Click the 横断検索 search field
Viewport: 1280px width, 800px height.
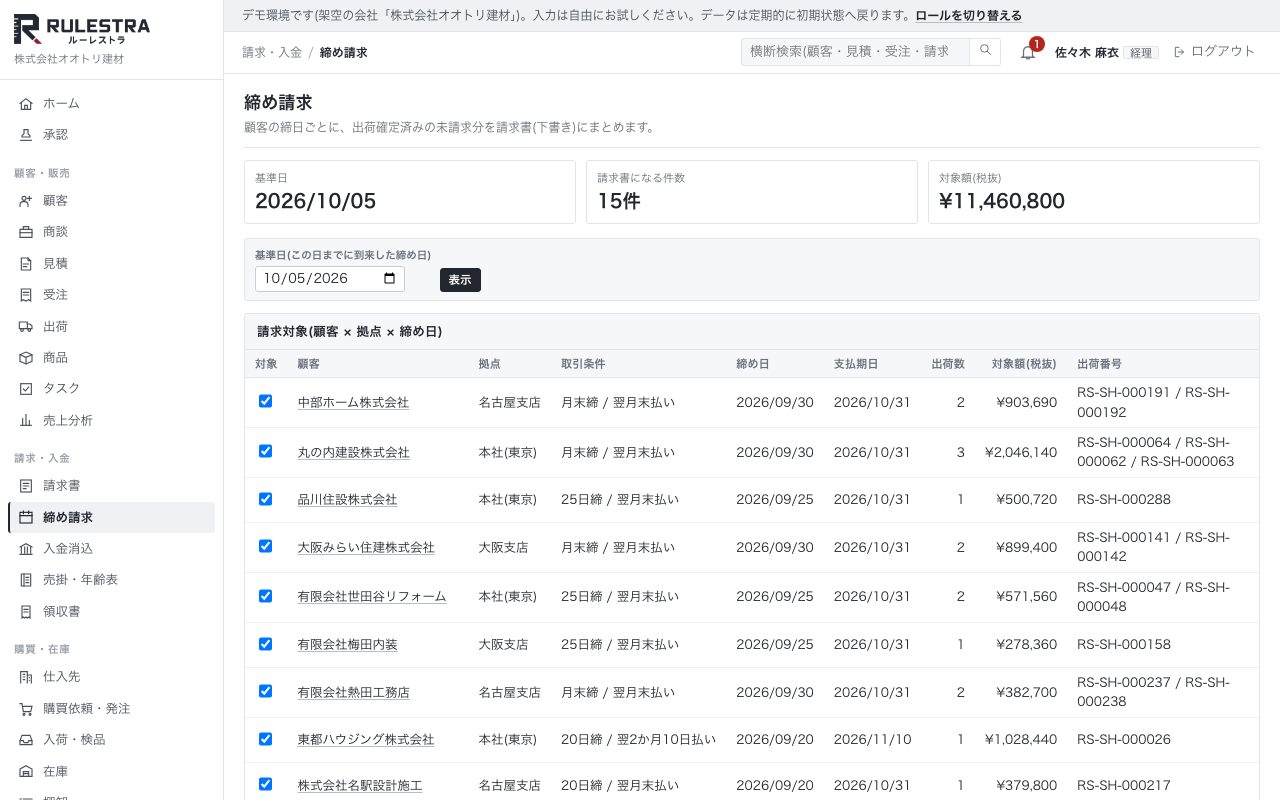(856, 52)
